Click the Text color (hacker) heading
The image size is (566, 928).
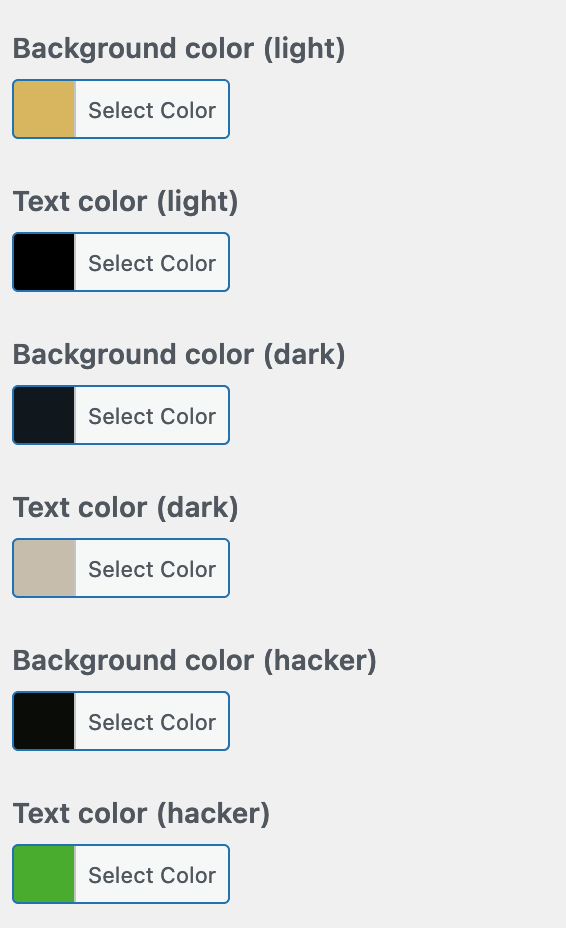click(142, 813)
